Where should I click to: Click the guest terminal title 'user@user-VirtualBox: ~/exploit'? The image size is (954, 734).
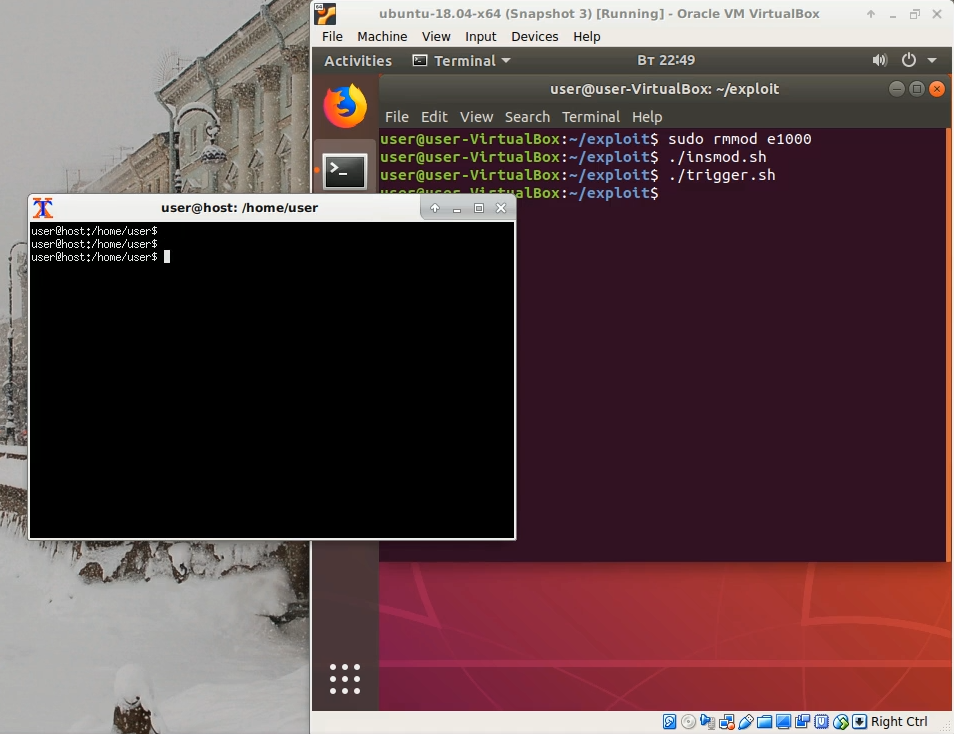tap(664, 89)
